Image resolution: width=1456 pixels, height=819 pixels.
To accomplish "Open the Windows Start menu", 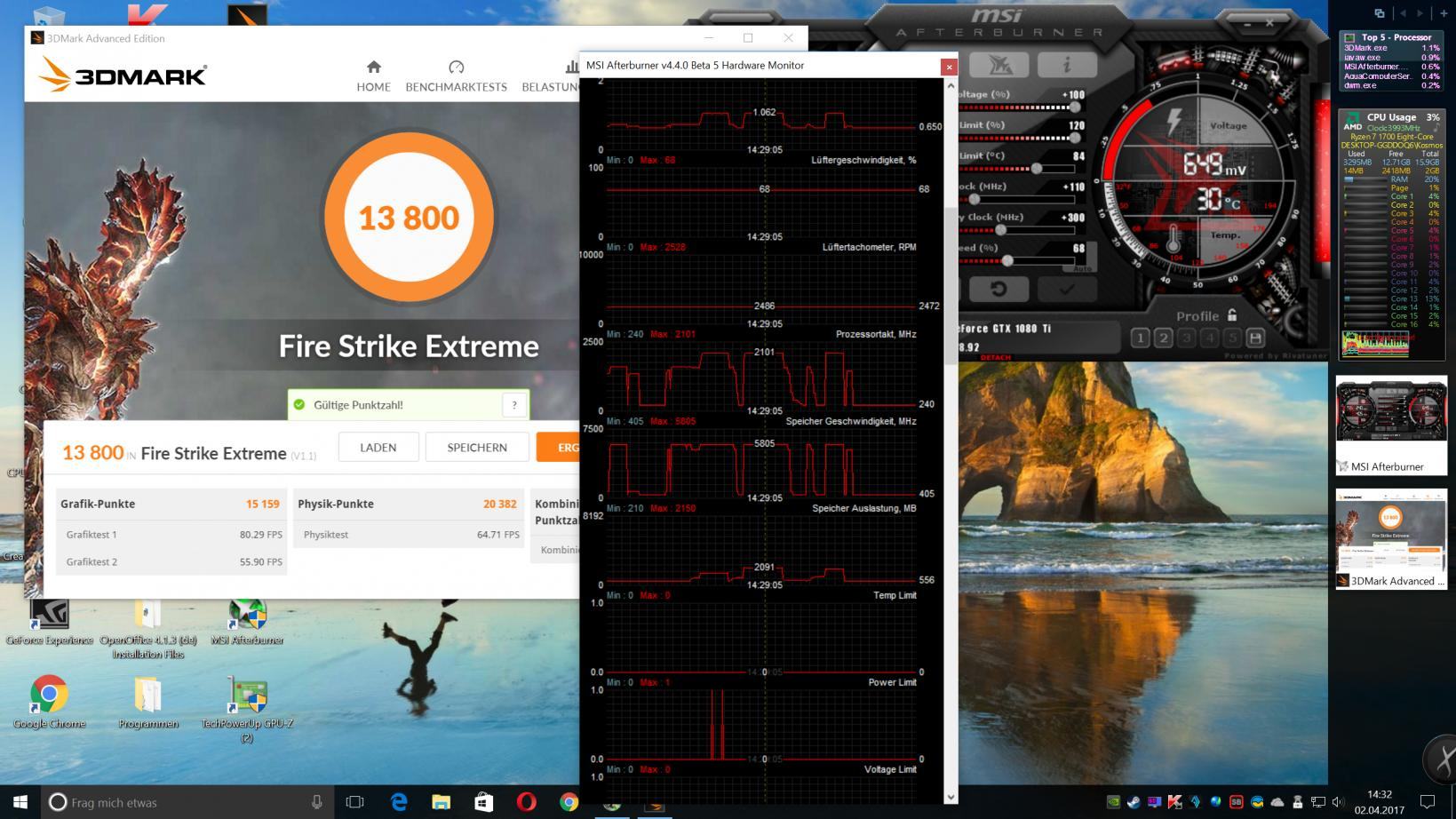I will click(x=20, y=802).
